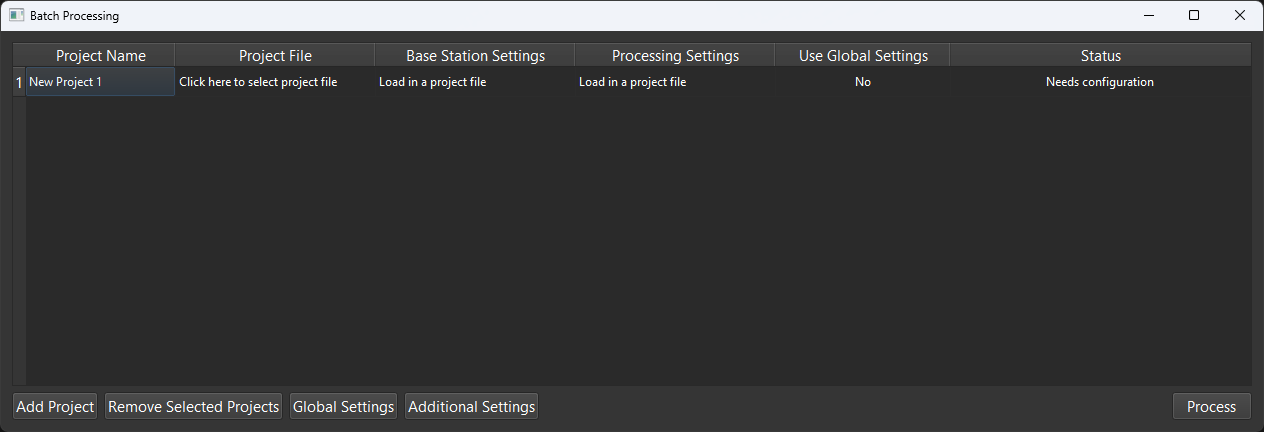Click the Use Global Settings column header
The height and width of the screenshot is (432, 1264).
point(862,56)
